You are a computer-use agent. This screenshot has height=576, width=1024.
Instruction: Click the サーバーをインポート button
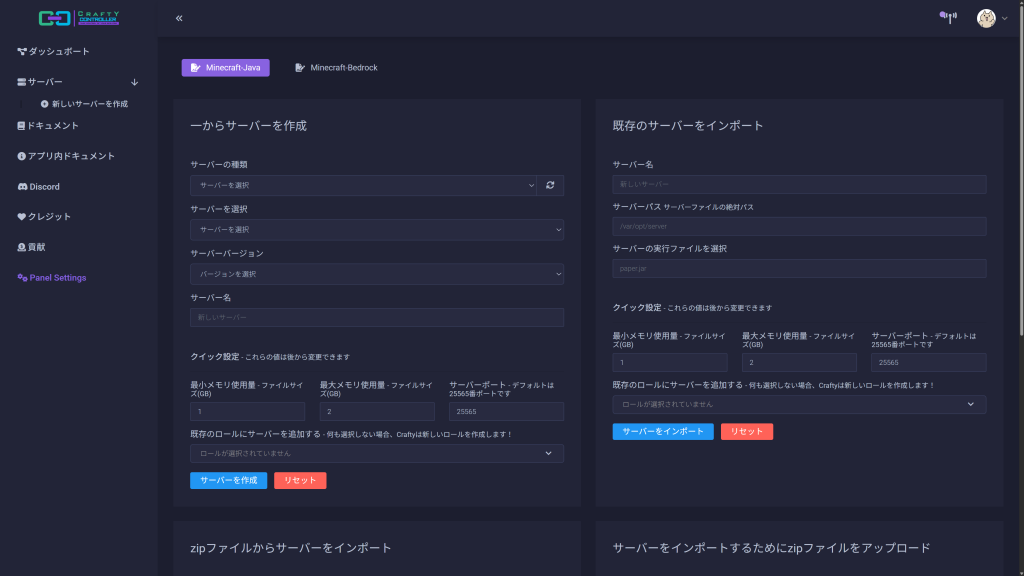[662, 432]
